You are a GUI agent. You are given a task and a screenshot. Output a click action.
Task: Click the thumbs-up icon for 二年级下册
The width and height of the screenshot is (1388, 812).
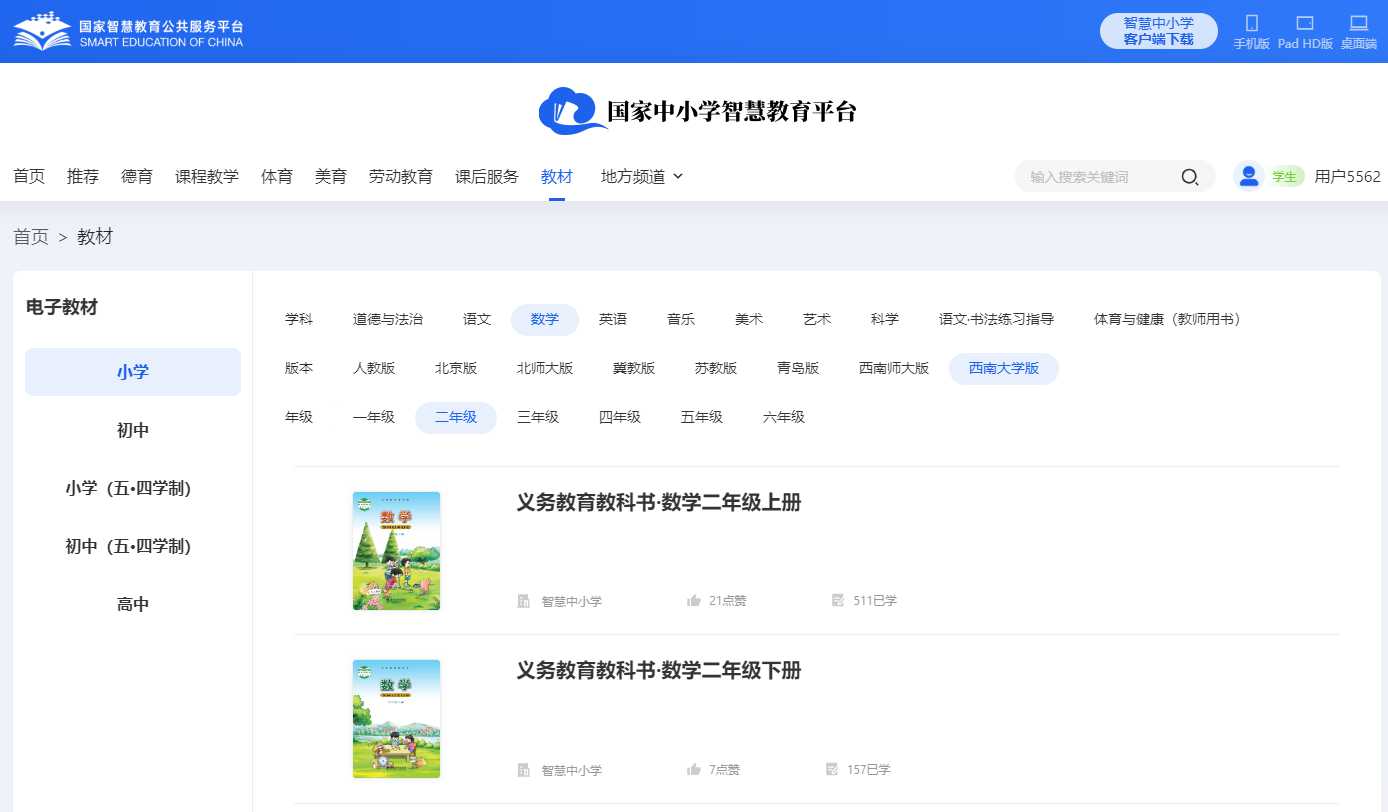tap(694, 770)
